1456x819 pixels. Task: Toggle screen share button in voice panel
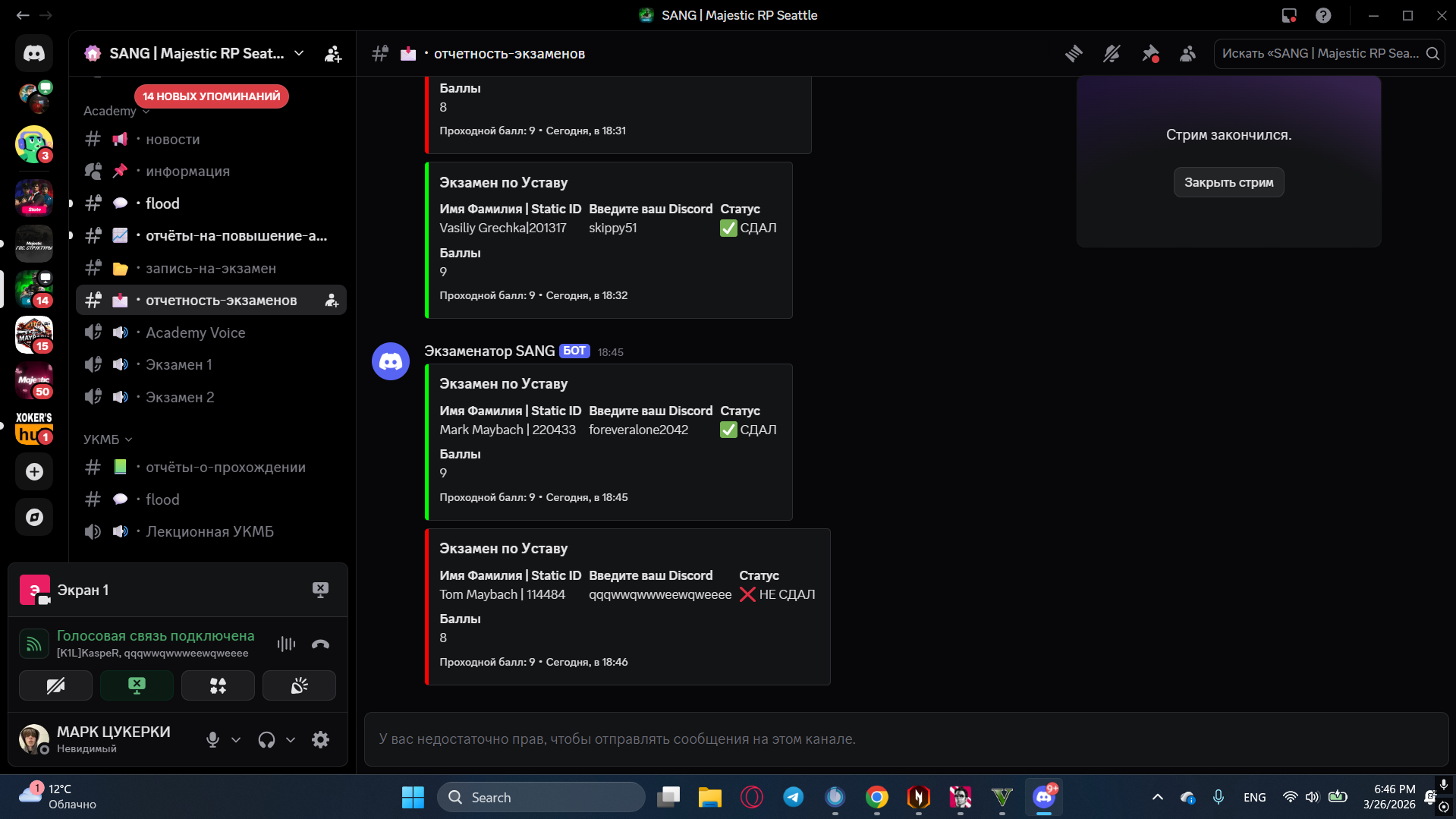137,685
